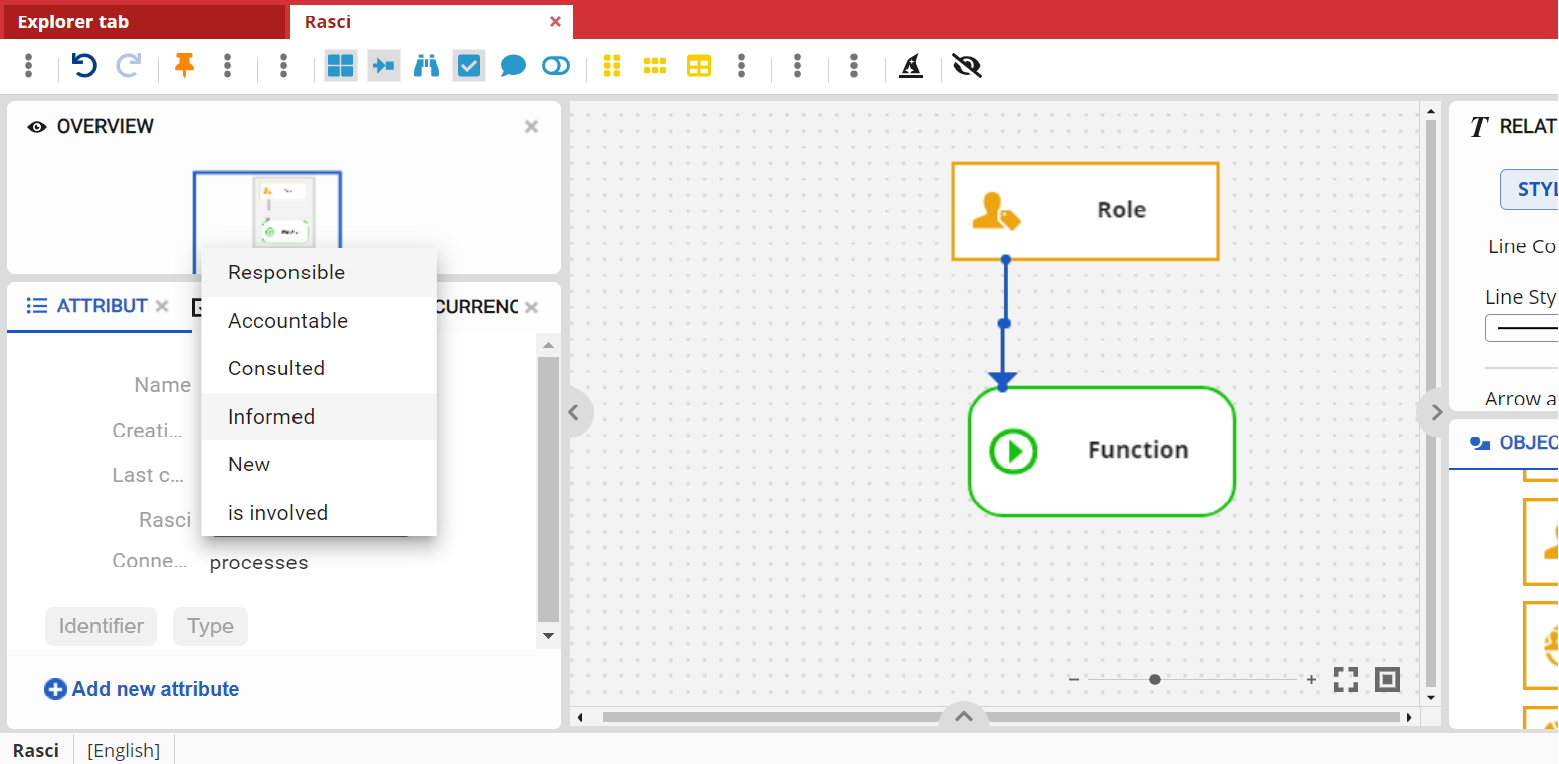Screen dimensions: 1559x764
Task: Click the fit-to-screen icon in canvas
Action: point(1346,680)
